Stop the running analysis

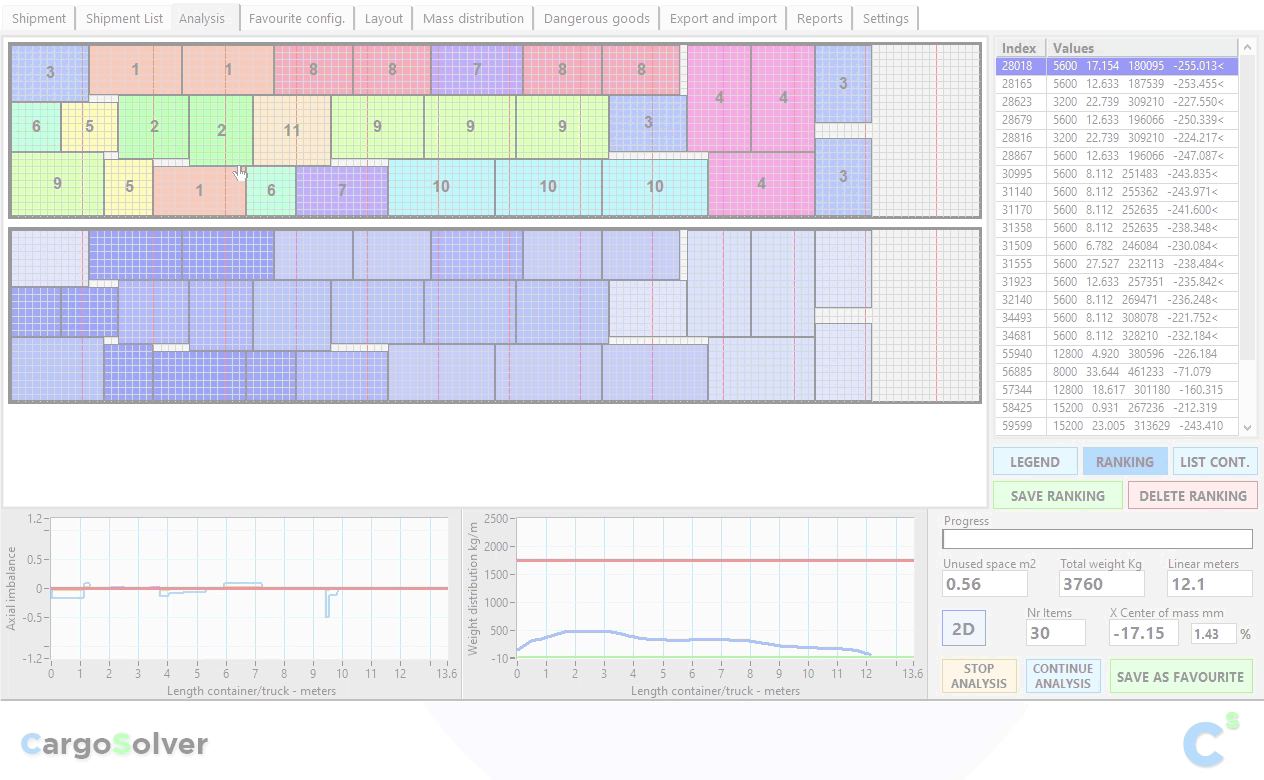(x=978, y=676)
